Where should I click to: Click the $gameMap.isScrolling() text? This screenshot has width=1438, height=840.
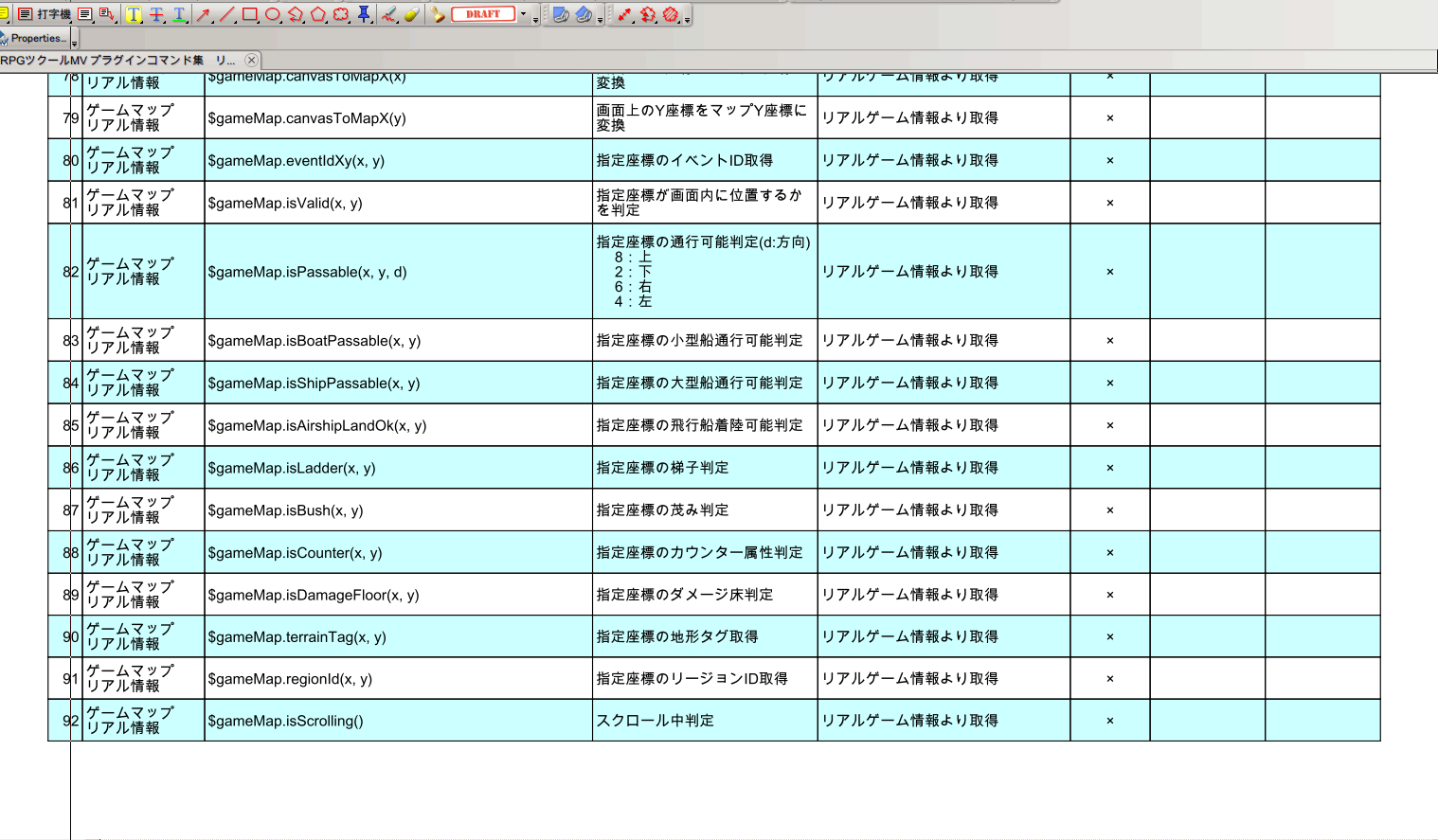[285, 722]
